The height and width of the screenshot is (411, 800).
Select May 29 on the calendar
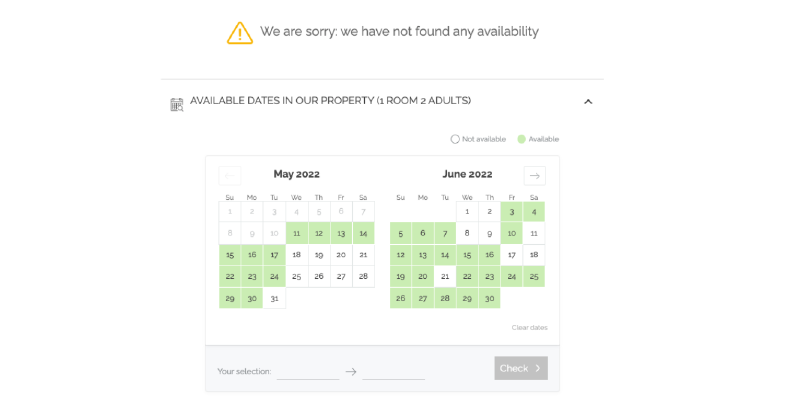coord(230,298)
